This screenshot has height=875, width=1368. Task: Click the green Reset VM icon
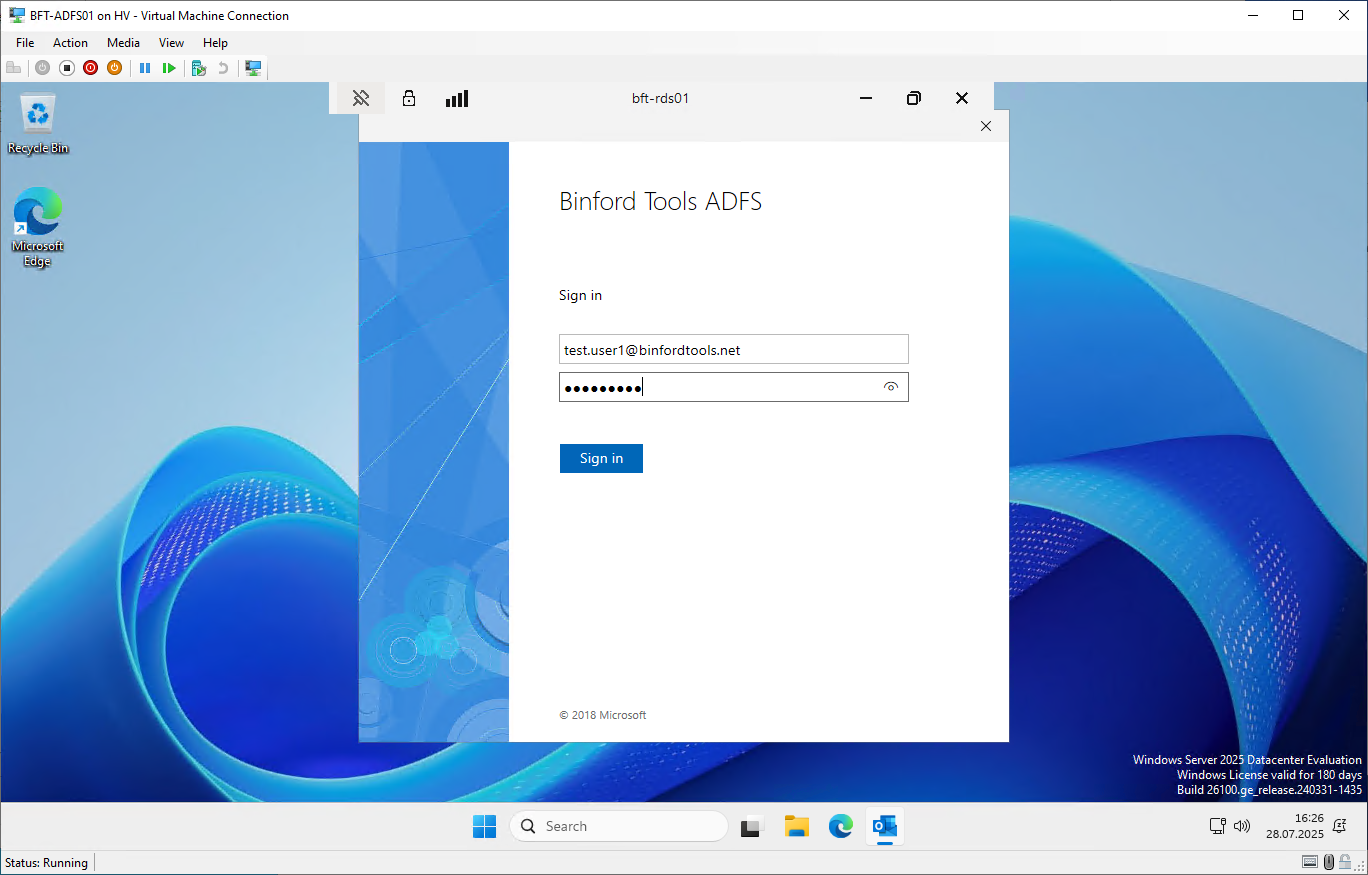coord(169,68)
